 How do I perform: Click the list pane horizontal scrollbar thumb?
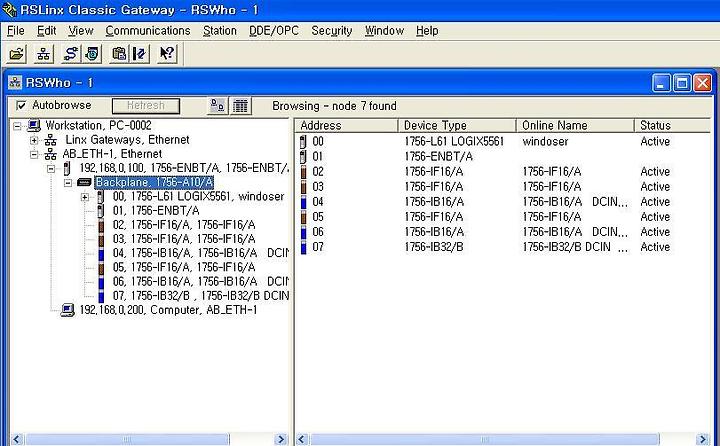[484, 440]
